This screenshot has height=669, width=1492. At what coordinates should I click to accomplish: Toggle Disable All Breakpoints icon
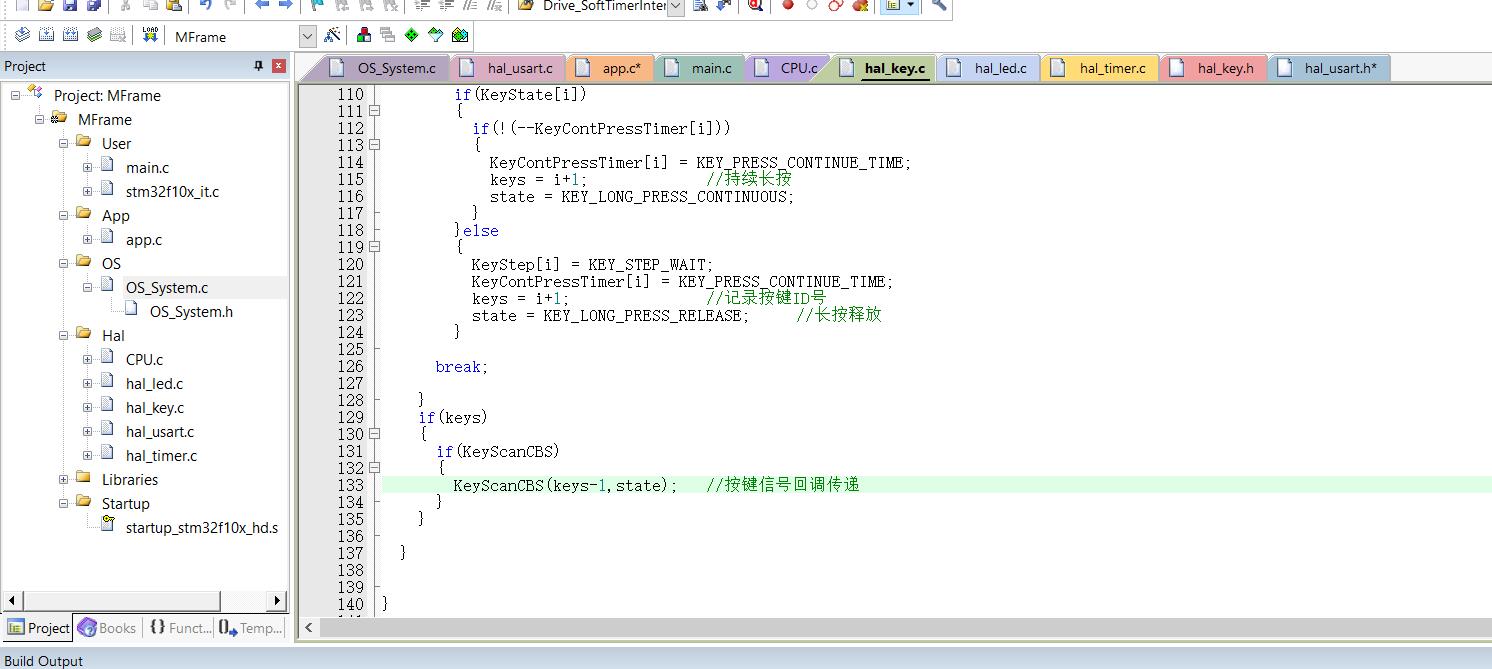[836, 5]
